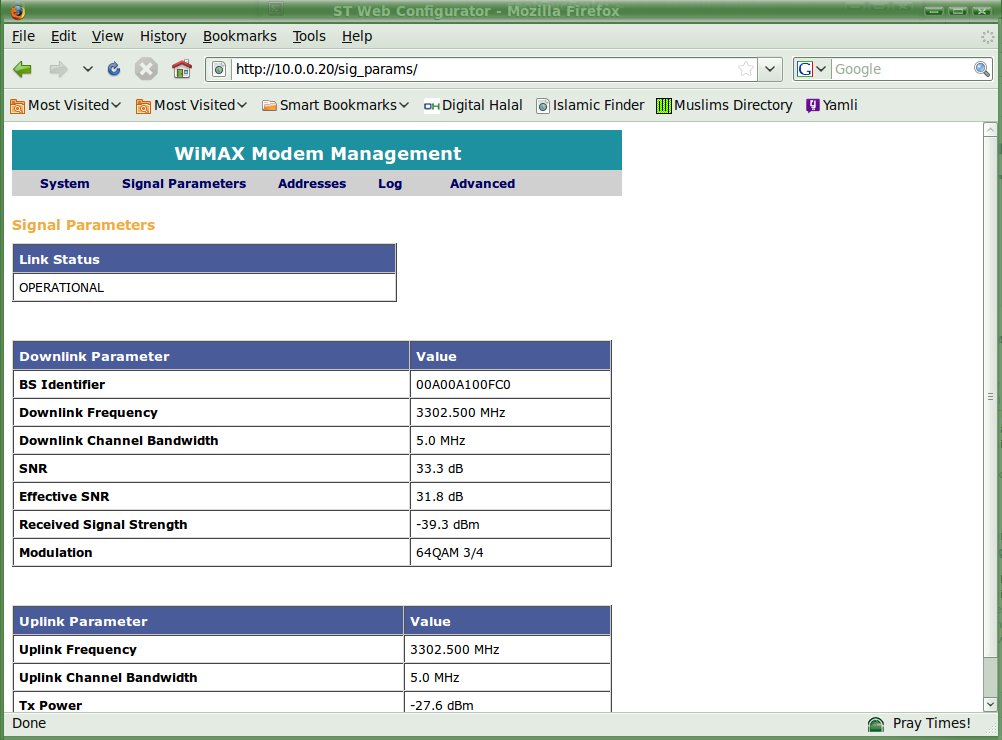Screen dimensions: 1002x740
Task: Click the Yamli bookmark icon
Action: click(x=812, y=105)
